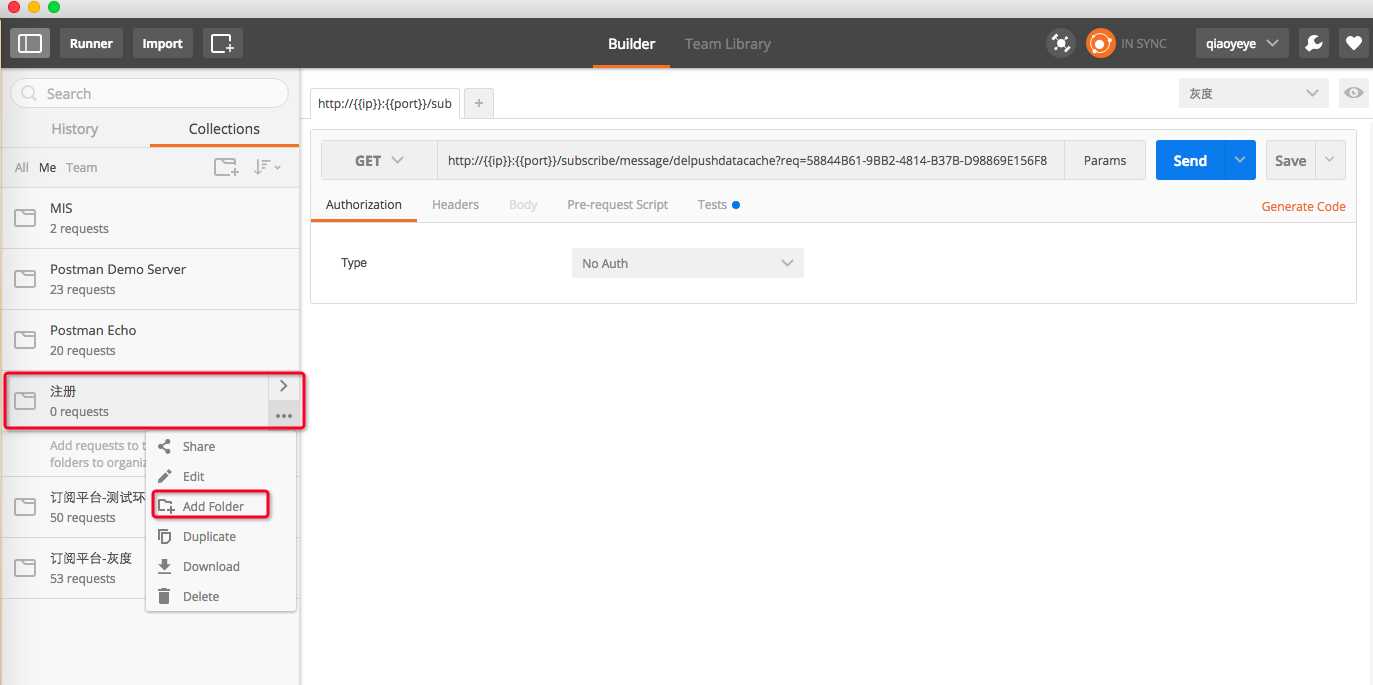1373x685 pixels.
Task: Open Postman Echo collection row
Action: (x=150, y=340)
